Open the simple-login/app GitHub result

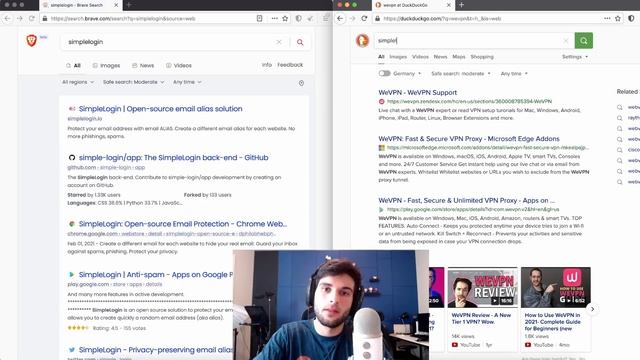click(173, 158)
